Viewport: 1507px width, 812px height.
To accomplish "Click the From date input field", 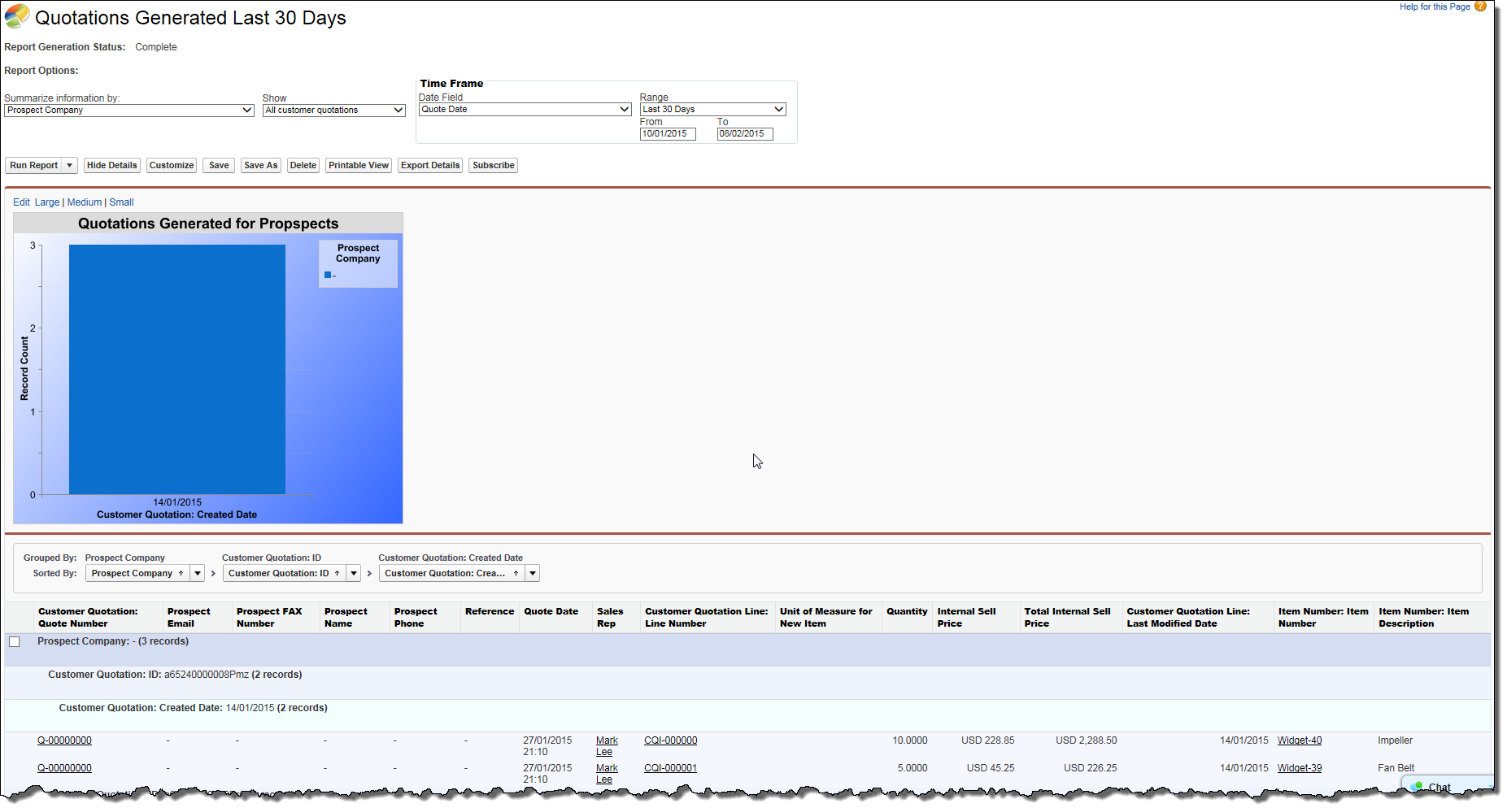I will [x=667, y=134].
